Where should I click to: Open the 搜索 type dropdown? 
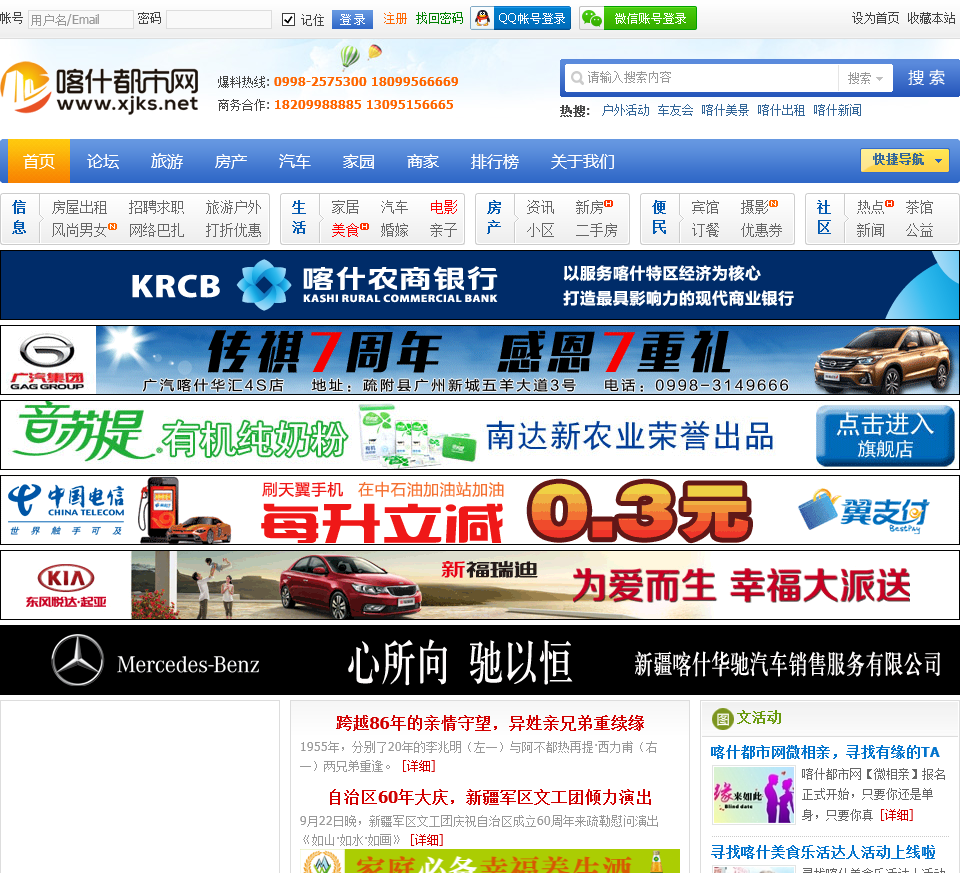tap(865, 78)
